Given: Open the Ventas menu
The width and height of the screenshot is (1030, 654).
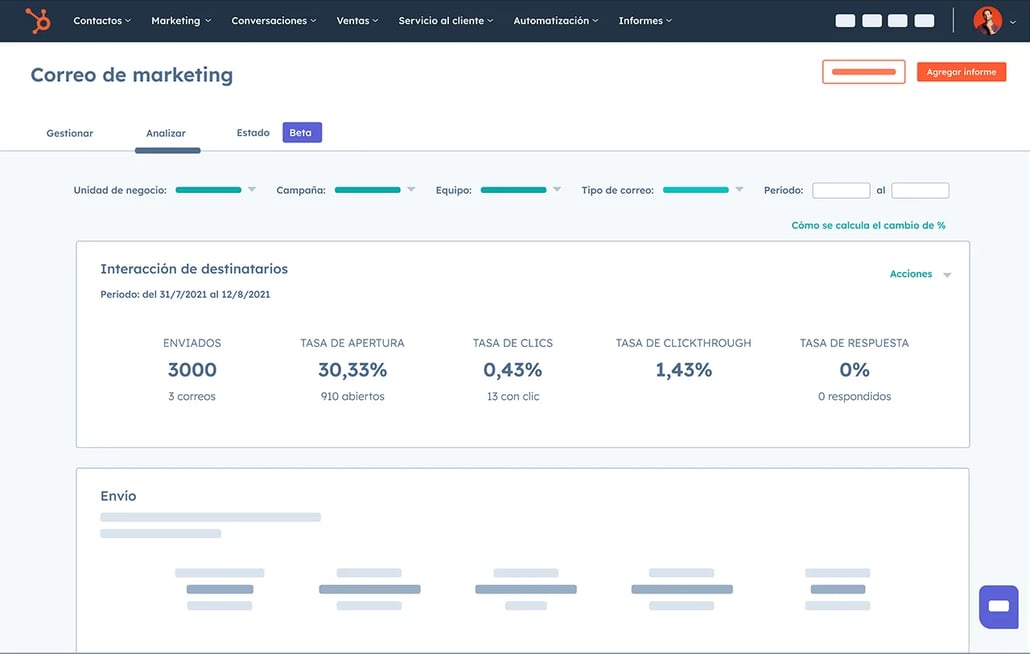Looking at the screenshot, I should click(357, 20).
